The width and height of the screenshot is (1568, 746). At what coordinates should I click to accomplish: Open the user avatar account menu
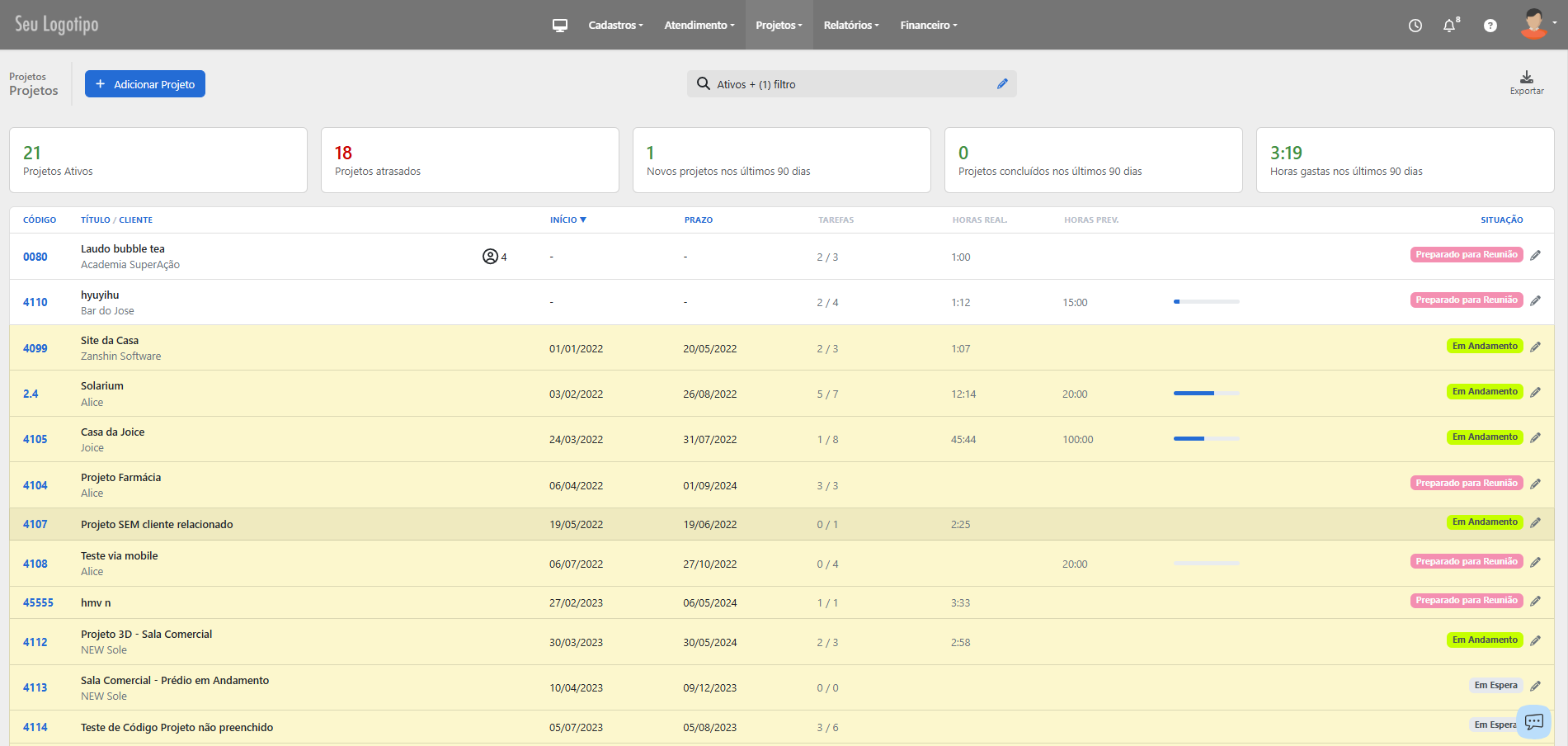1535,24
